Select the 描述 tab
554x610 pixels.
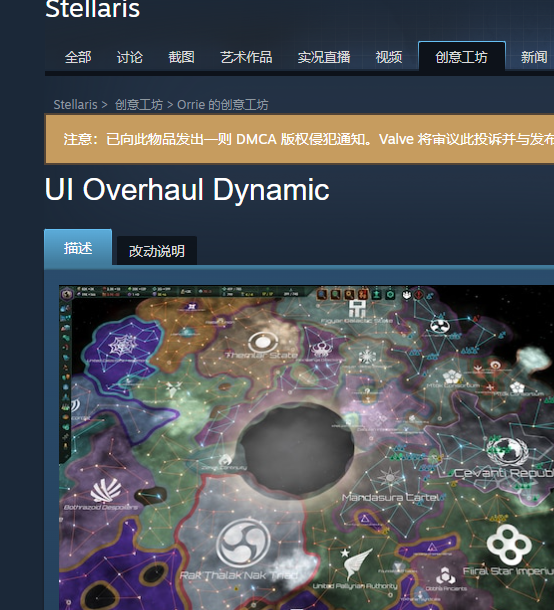(x=78, y=248)
